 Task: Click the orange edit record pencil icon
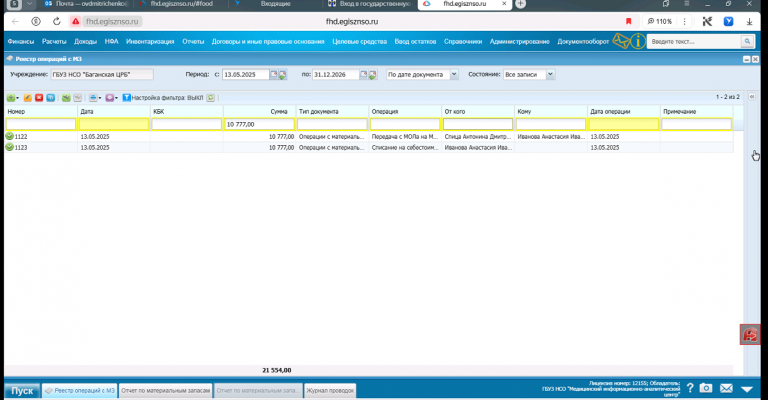tap(28, 98)
